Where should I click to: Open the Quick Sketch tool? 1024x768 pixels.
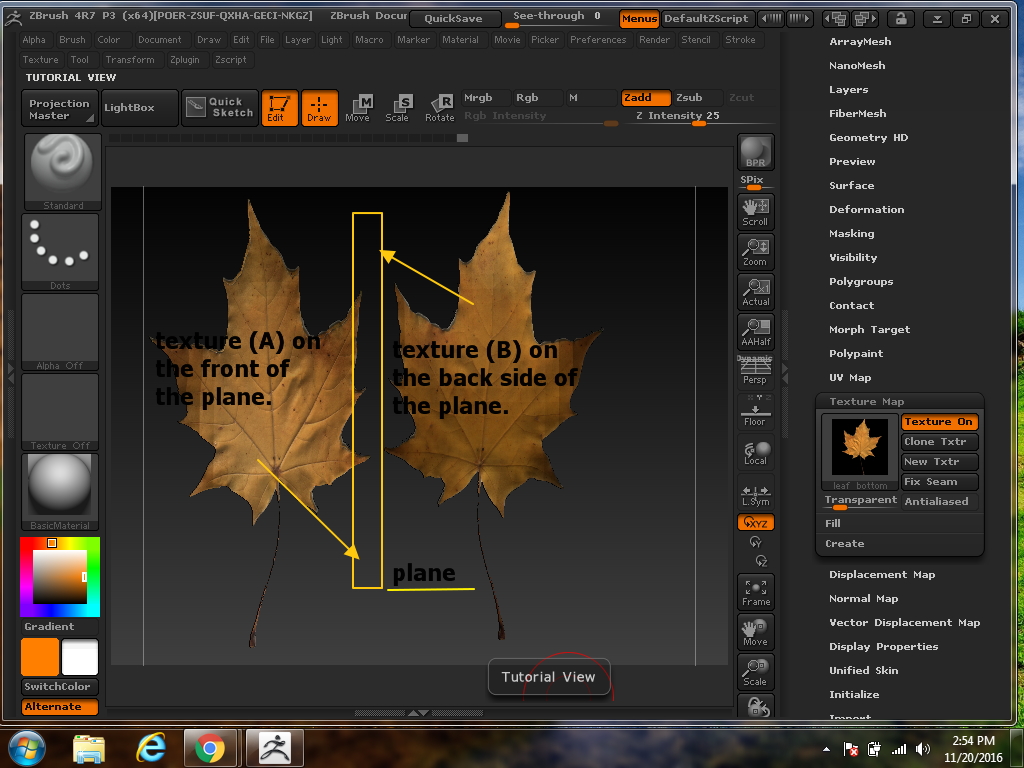pyautogui.click(x=219, y=108)
